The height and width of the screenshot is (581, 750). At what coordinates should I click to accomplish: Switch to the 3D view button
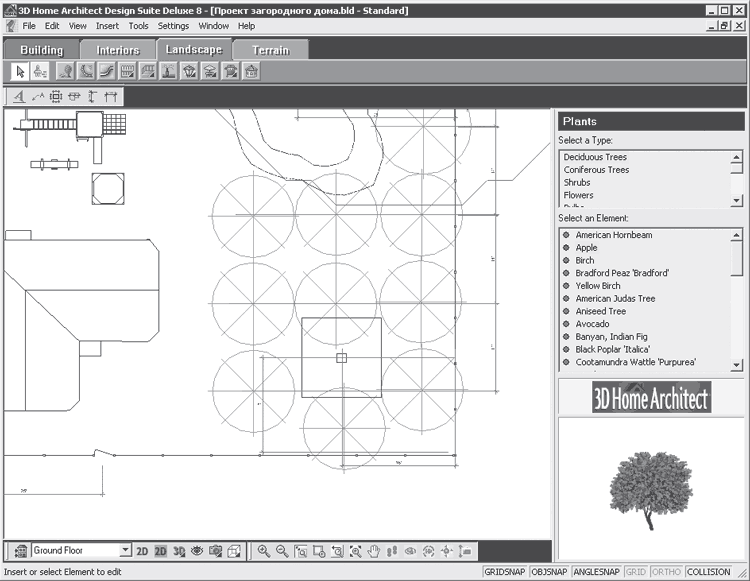[x=179, y=551]
